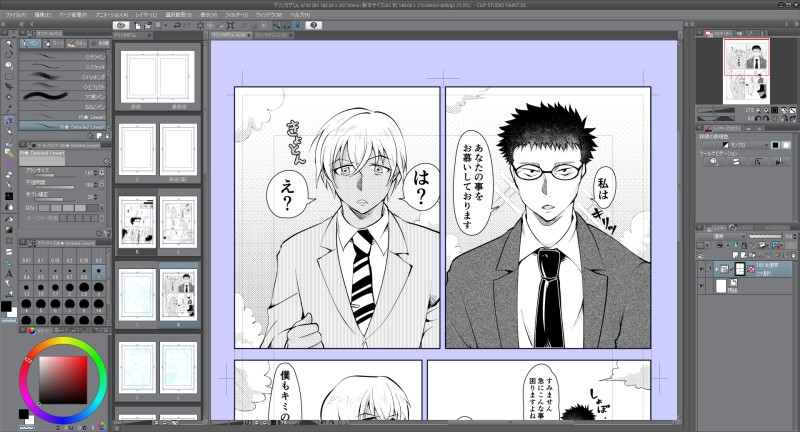Select the ○スケッチ sub tool
The height and width of the screenshot is (432, 800).
62,67
